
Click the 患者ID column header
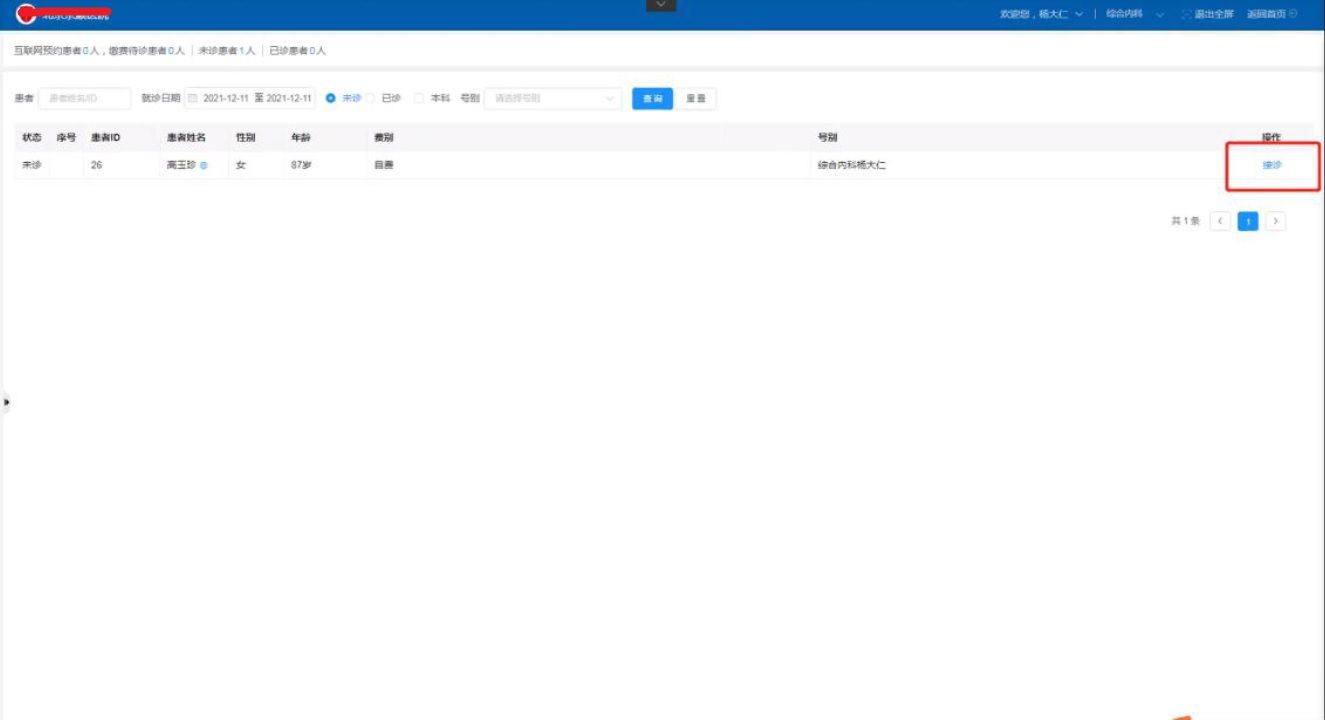[106, 137]
